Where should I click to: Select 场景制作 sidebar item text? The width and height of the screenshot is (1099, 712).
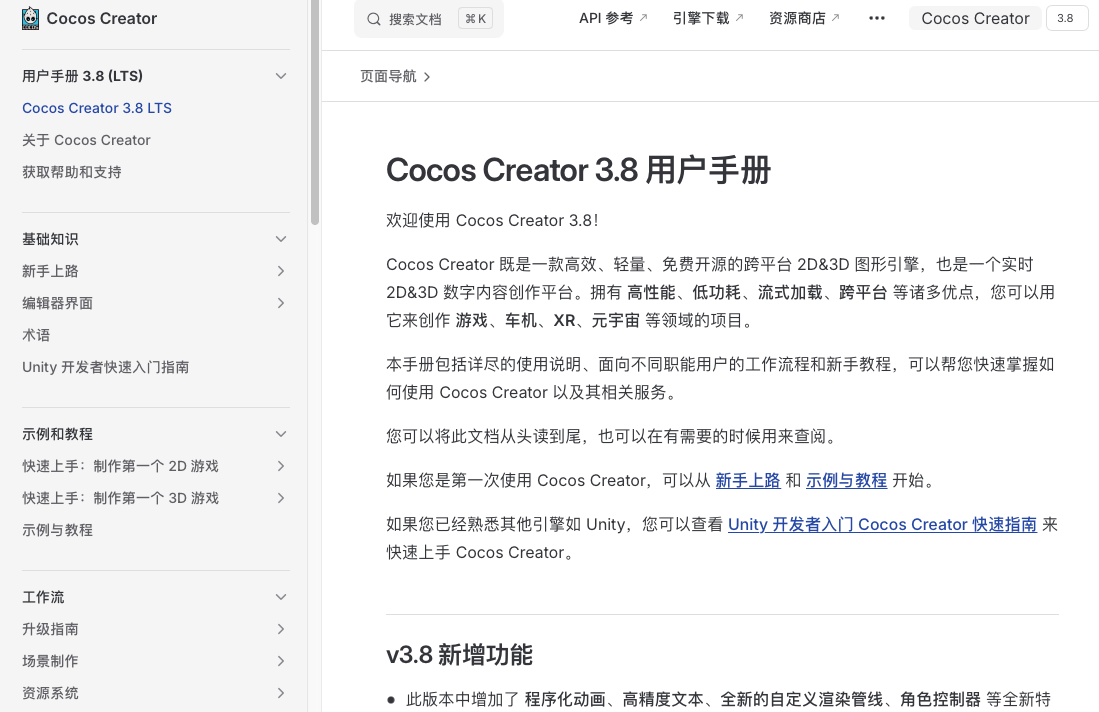click(50, 661)
